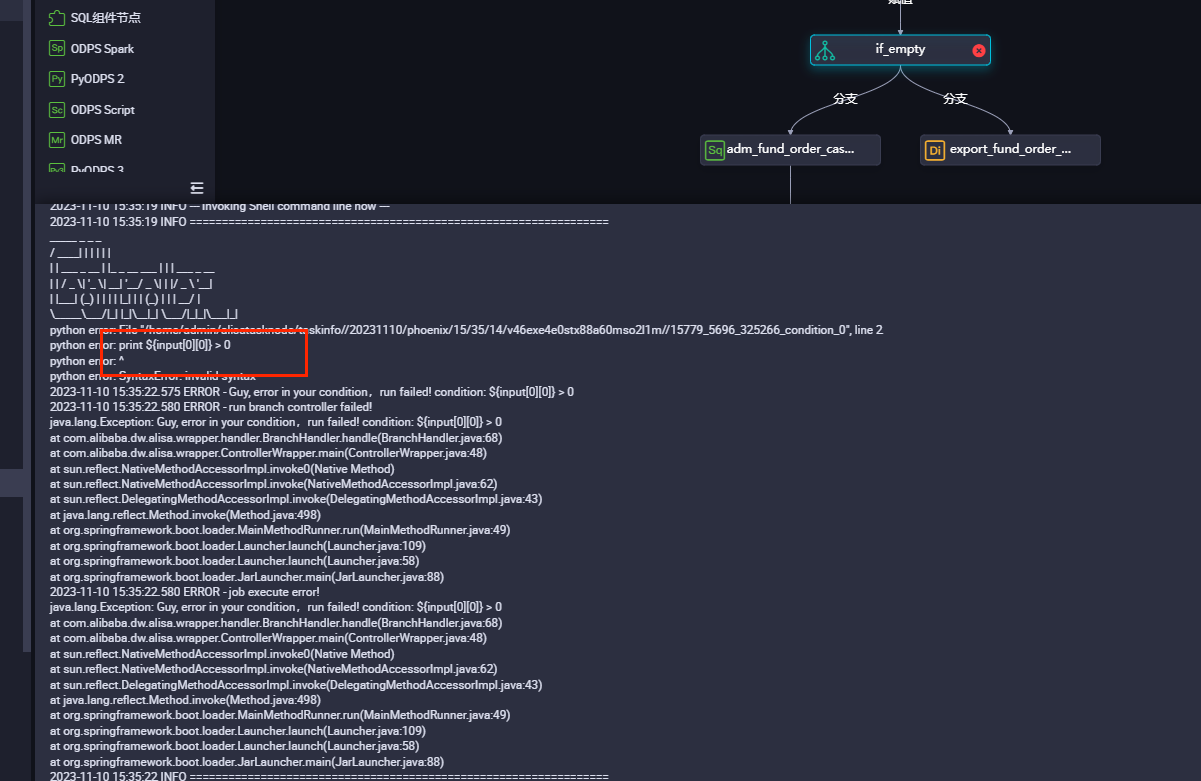1201x781 pixels.
Task: Choose the PyODPS 2 node type label
Action: point(97,78)
